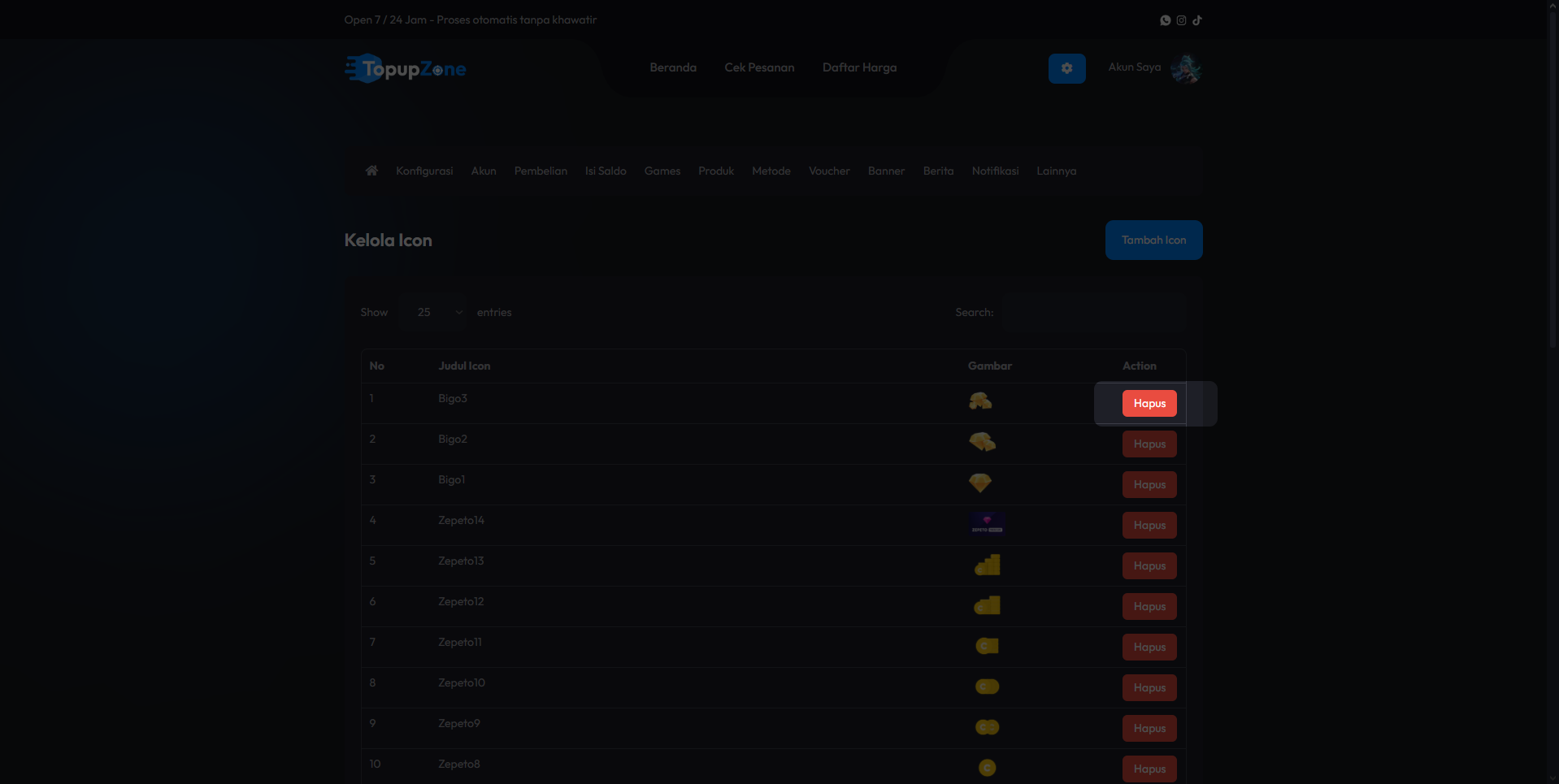This screenshot has height=784, width=1559.
Task: Sort by Gambar column header
Action: [x=989, y=366]
